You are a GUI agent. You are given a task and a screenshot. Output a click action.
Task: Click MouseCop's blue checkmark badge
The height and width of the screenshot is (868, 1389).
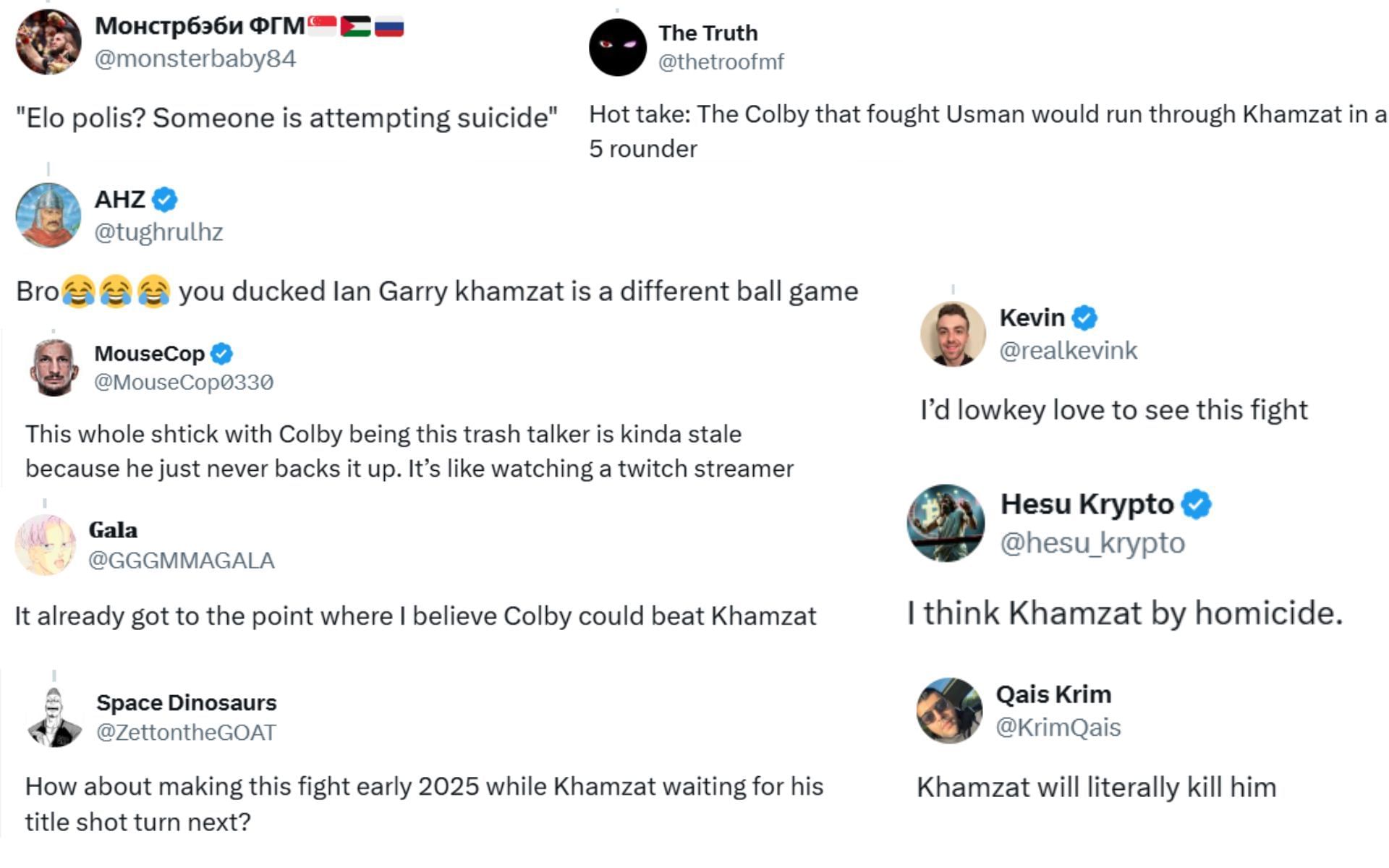223,354
